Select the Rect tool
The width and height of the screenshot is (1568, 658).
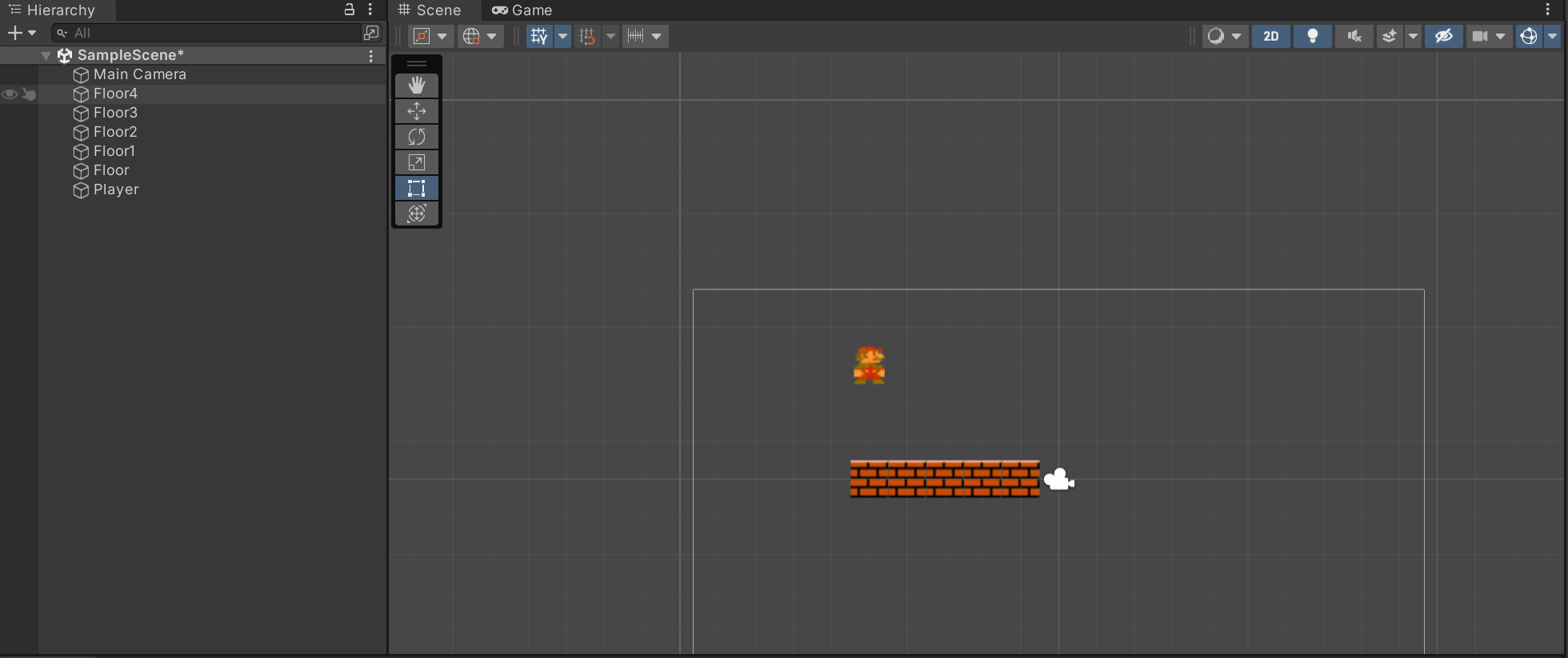click(417, 188)
